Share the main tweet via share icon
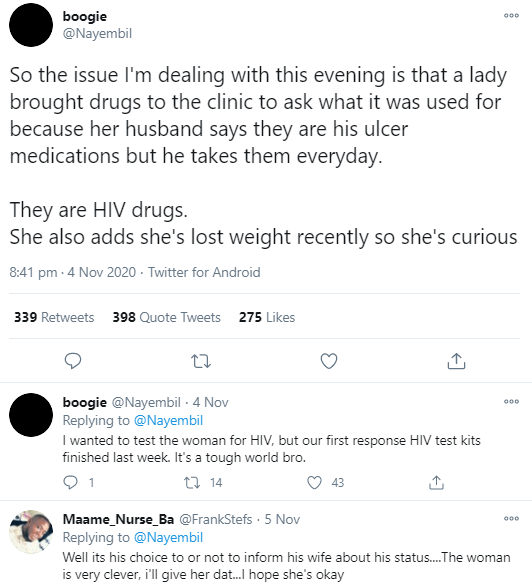 (x=456, y=361)
